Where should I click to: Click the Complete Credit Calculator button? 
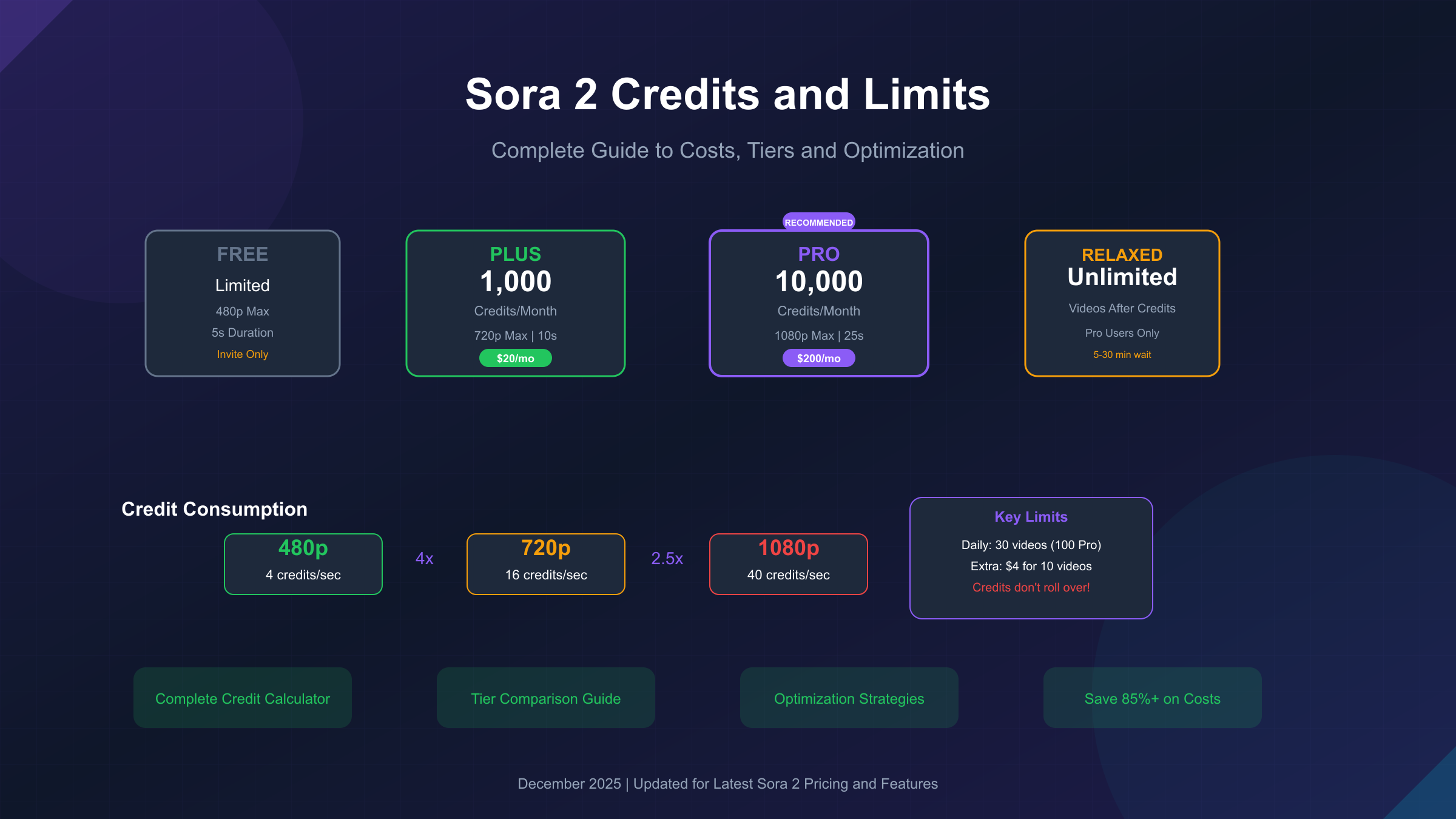(x=243, y=698)
